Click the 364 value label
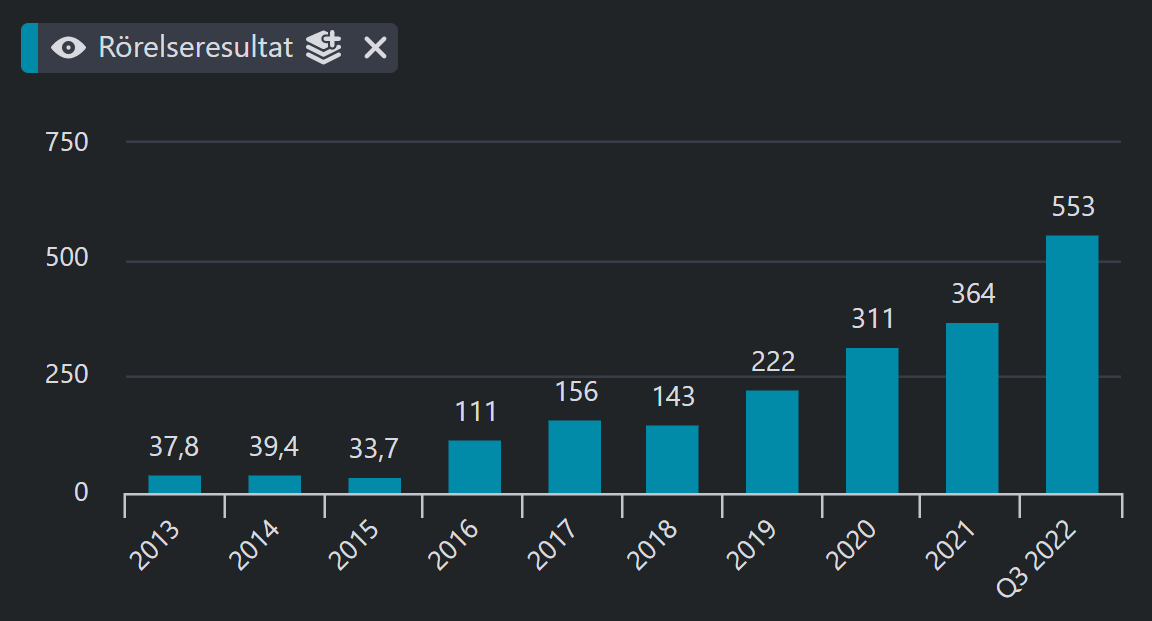 (973, 294)
